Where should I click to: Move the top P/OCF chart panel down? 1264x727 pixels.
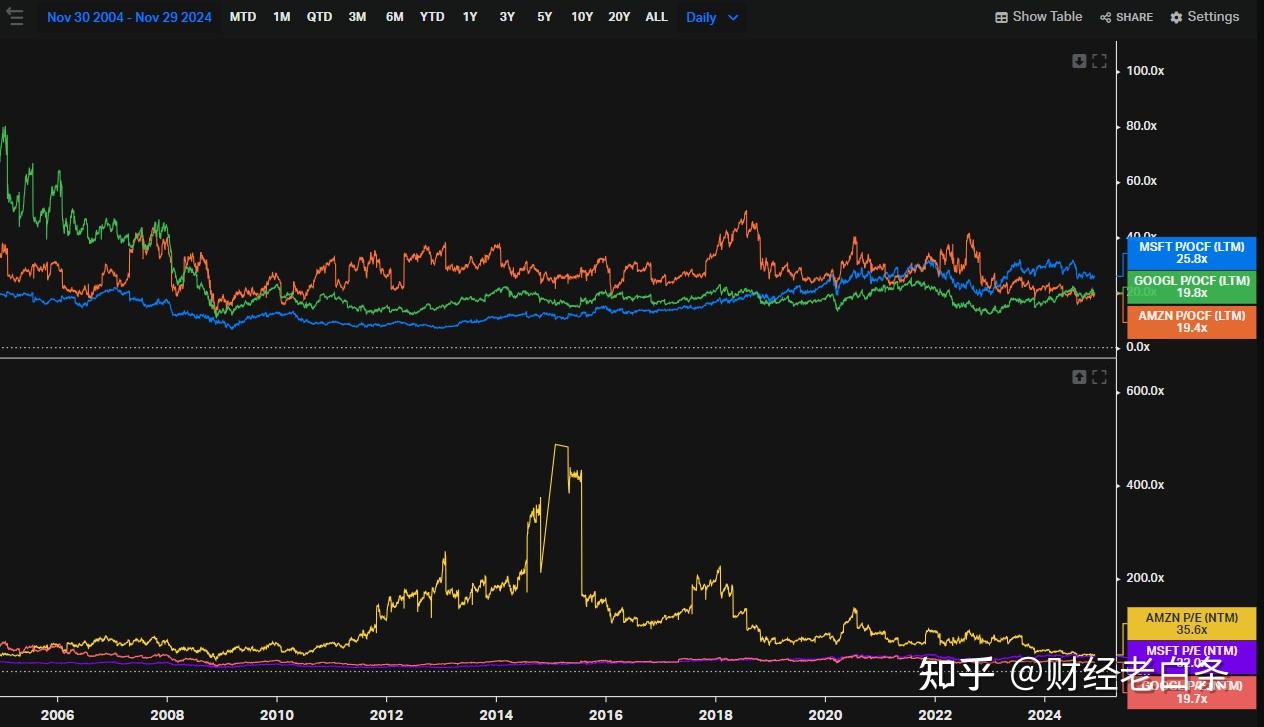1079,61
